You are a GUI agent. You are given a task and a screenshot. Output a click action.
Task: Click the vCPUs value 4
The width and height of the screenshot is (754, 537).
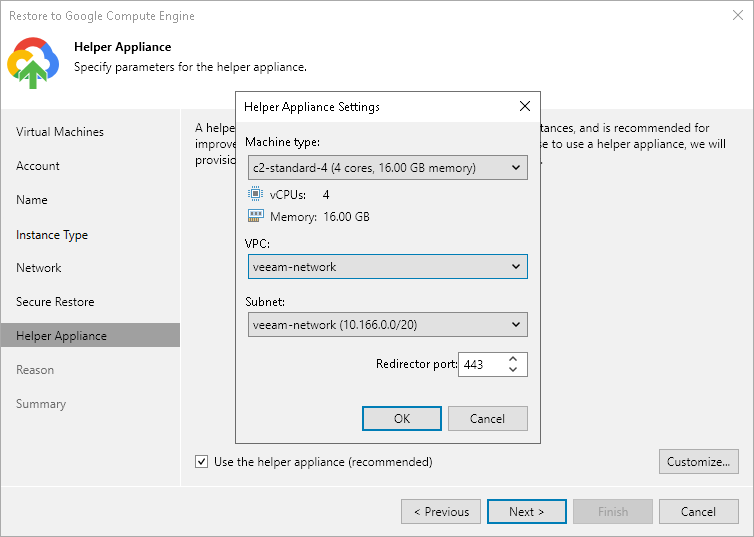326,195
